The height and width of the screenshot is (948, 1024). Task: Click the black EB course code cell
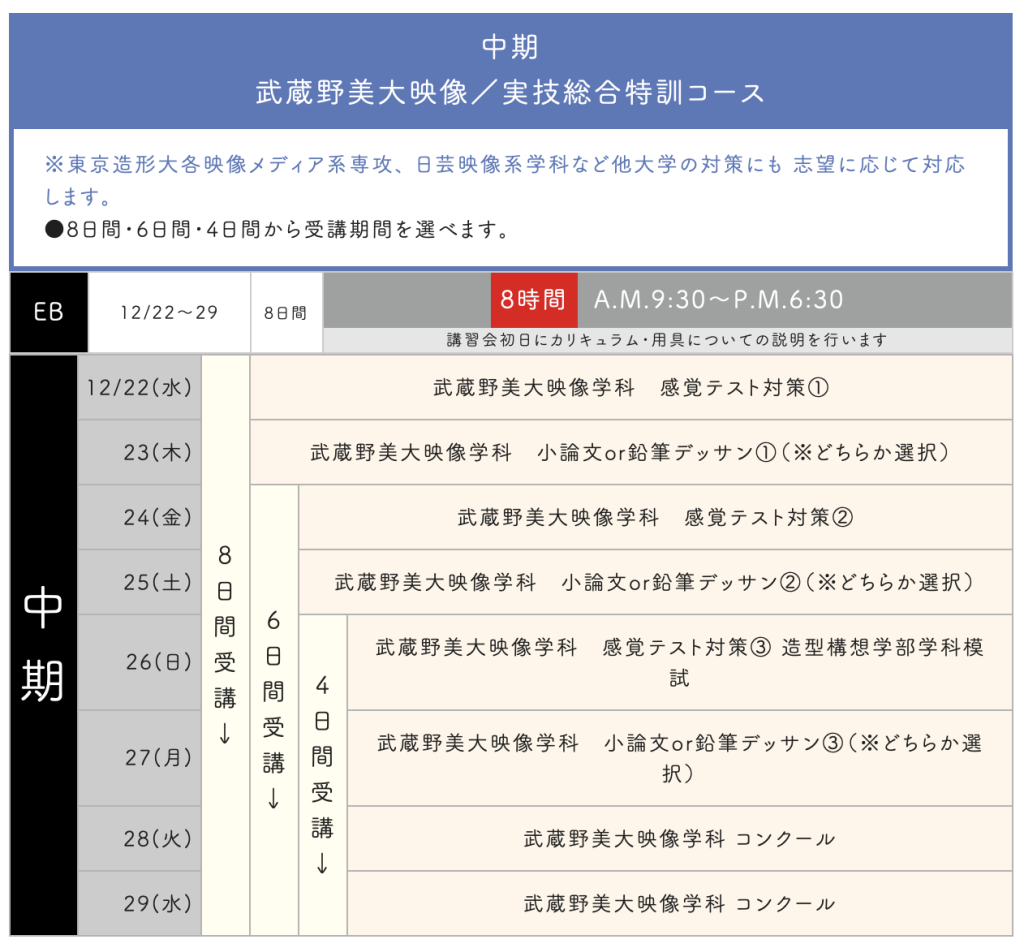[49, 313]
